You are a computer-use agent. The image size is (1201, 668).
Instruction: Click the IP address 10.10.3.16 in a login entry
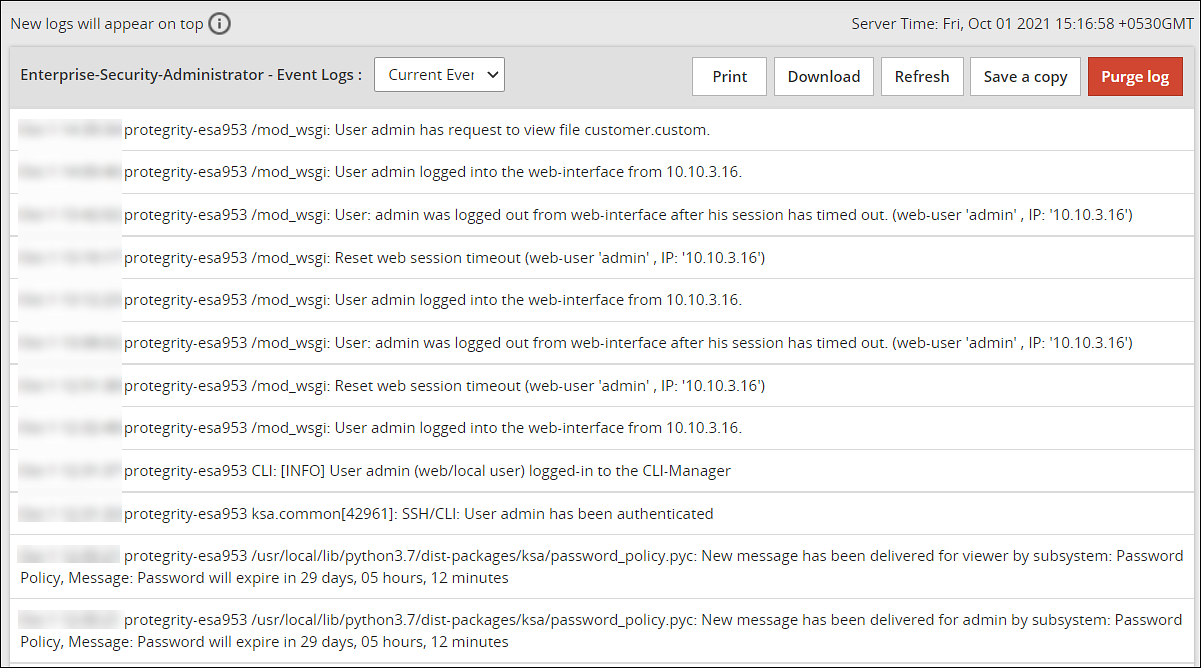coord(702,171)
